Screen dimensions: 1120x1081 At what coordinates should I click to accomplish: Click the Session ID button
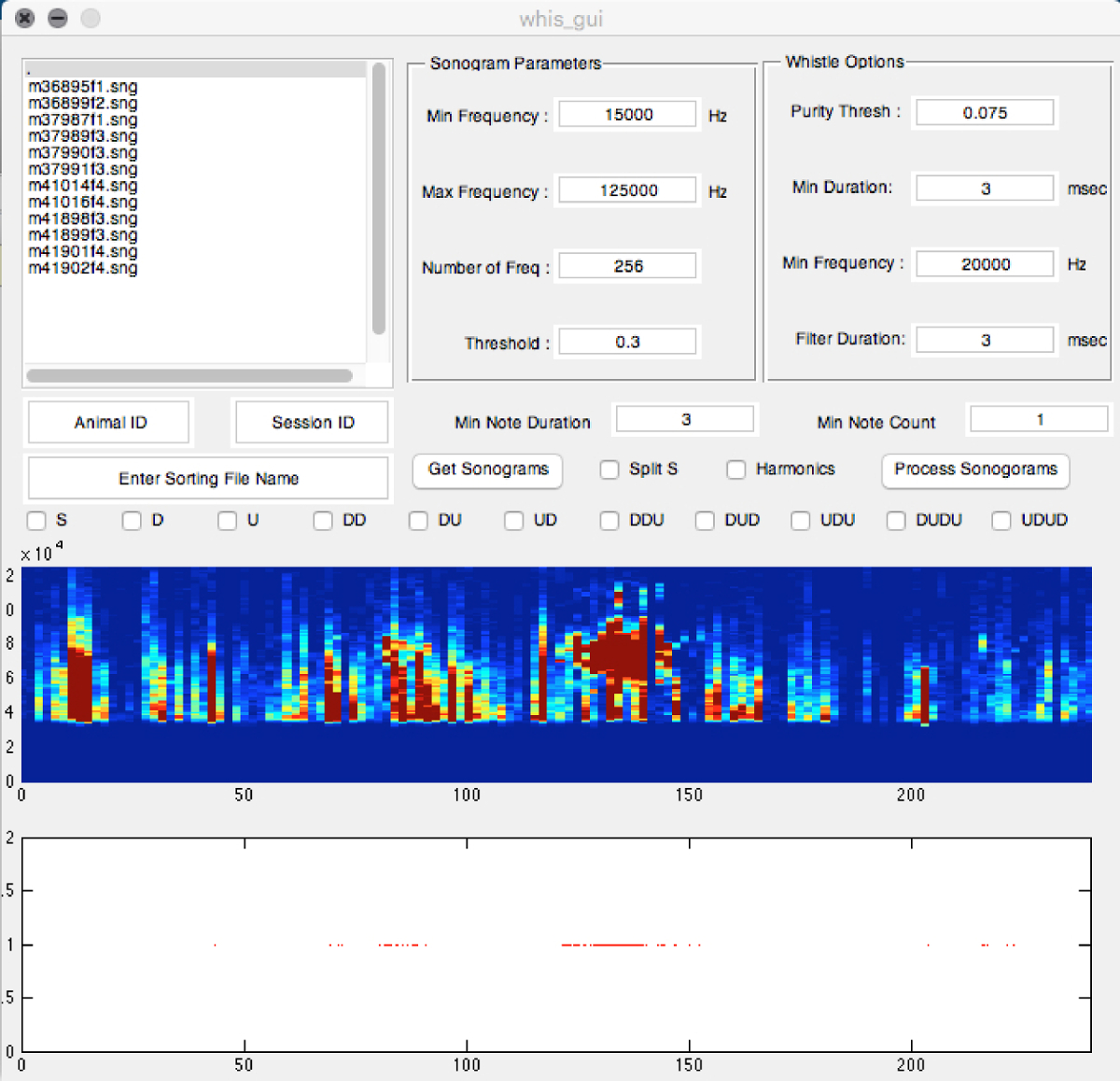[x=313, y=423]
